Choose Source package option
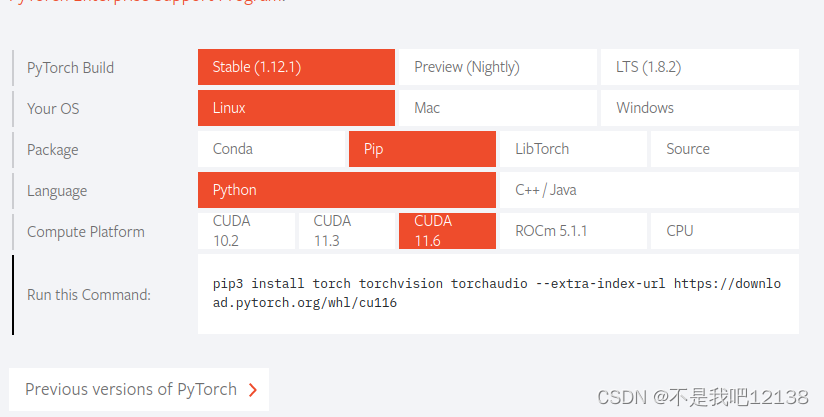This screenshot has width=824, height=417. tap(724, 149)
